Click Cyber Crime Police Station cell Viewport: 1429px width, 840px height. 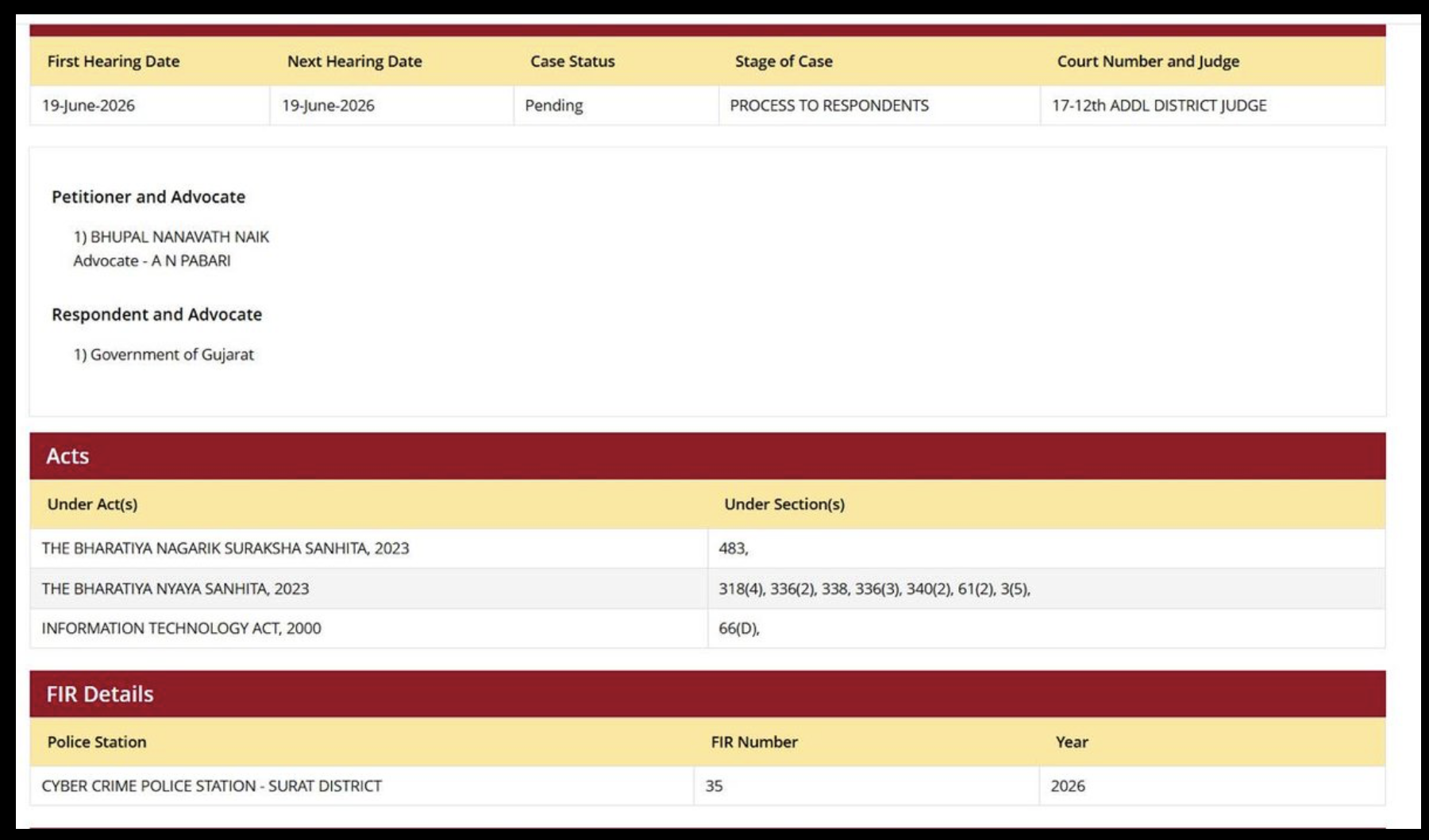coord(362,786)
